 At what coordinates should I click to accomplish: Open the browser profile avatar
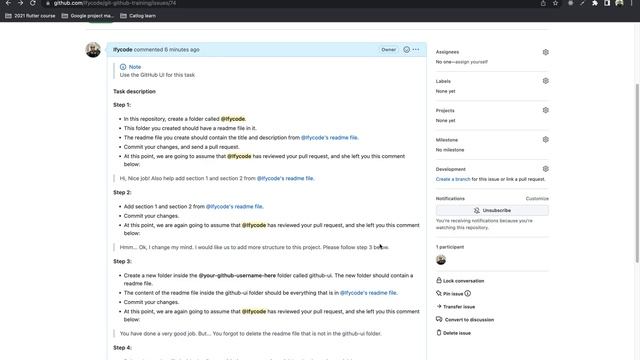pos(620,3)
